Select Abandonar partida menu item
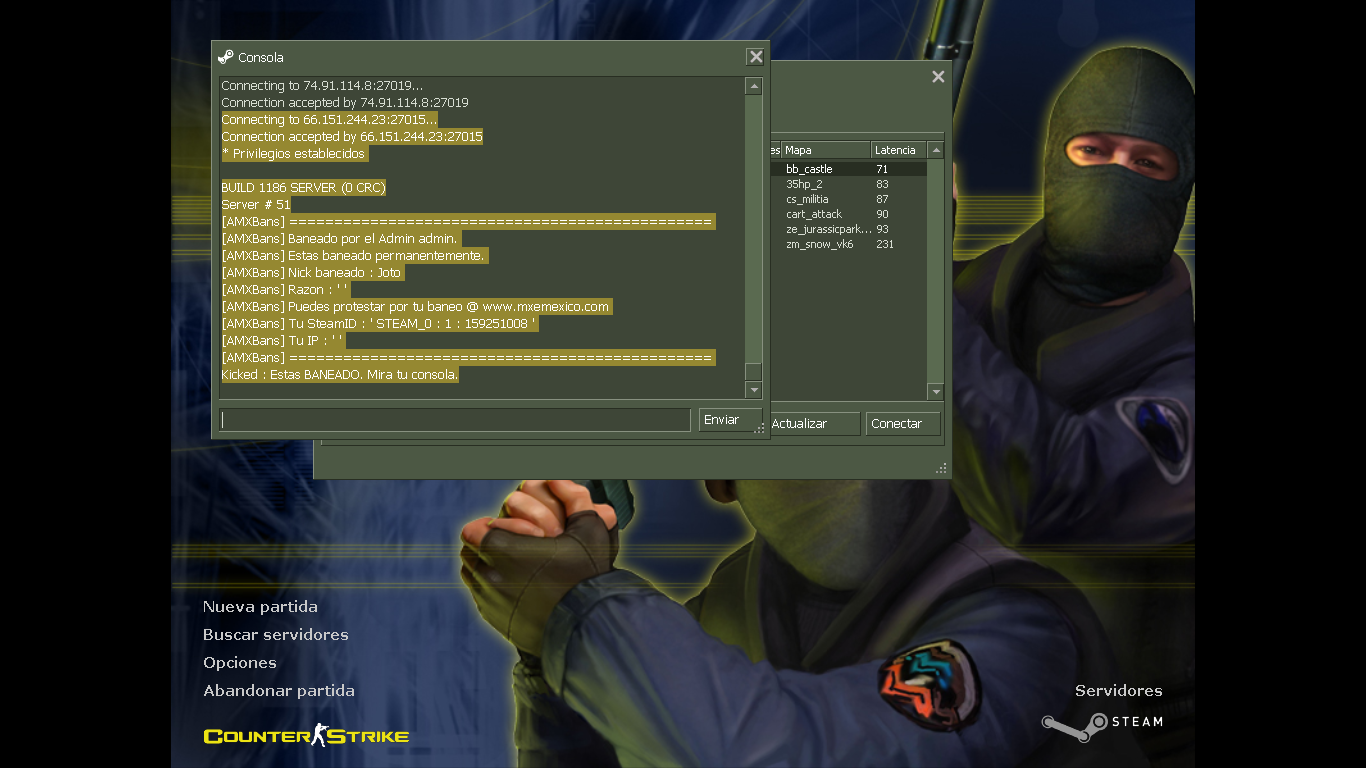The width and height of the screenshot is (1366, 768). (x=279, y=691)
